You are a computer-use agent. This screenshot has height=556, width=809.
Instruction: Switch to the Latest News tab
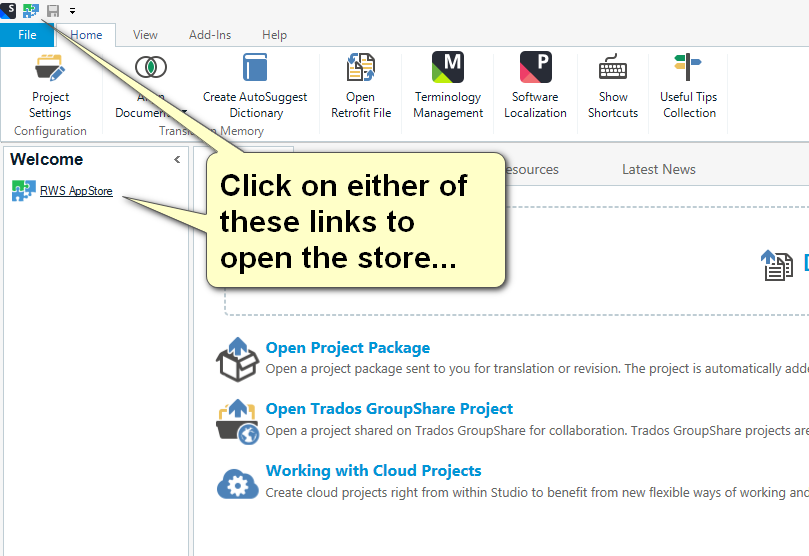[658, 169]
